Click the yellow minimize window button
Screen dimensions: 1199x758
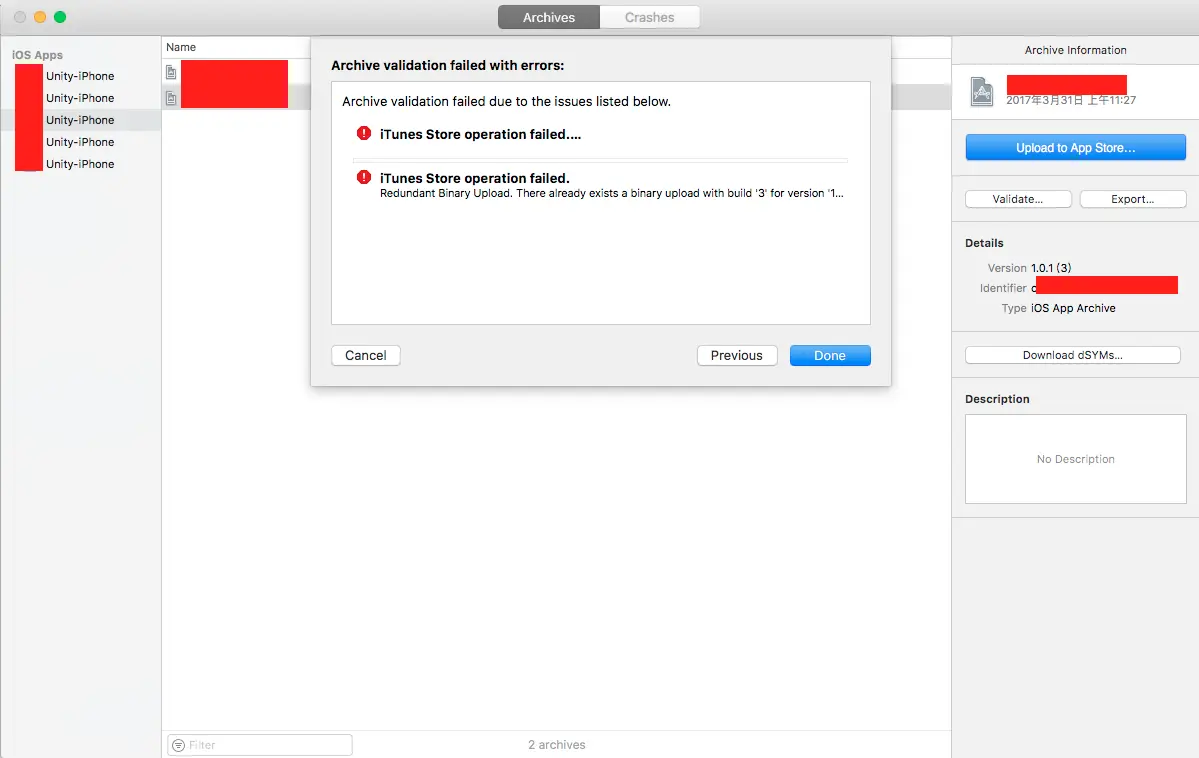click(40, 17)
